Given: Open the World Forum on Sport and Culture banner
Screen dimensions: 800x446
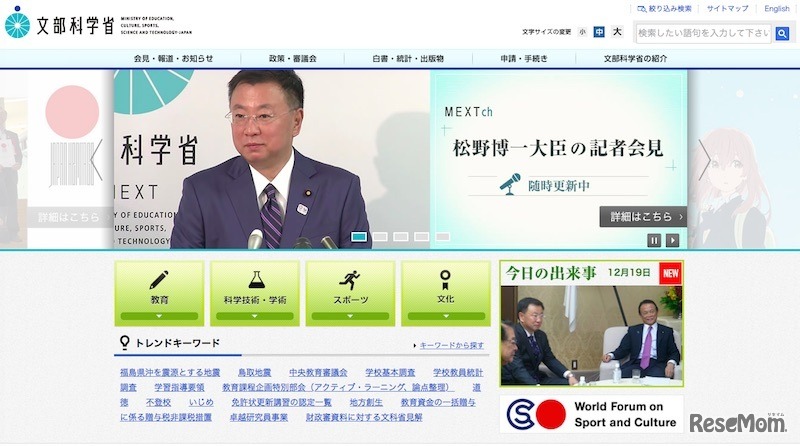Looking at the screenshot, I should click(591, 414).
